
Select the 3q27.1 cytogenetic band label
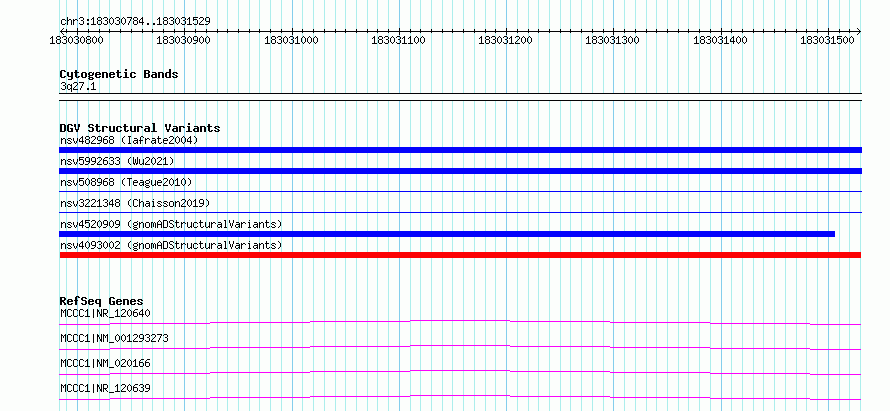(78, 87)
